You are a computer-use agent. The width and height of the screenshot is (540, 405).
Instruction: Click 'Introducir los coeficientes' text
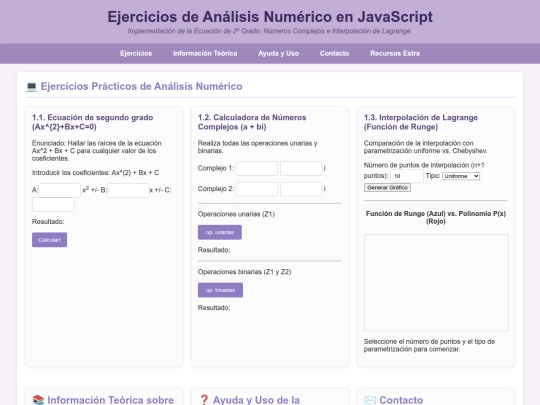95,173
